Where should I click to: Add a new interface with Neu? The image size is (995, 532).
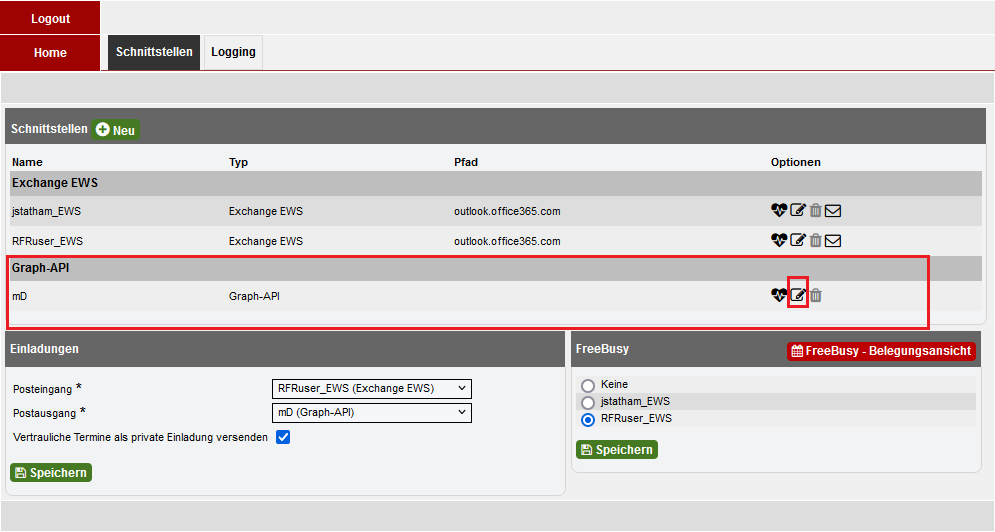point(115,130)
